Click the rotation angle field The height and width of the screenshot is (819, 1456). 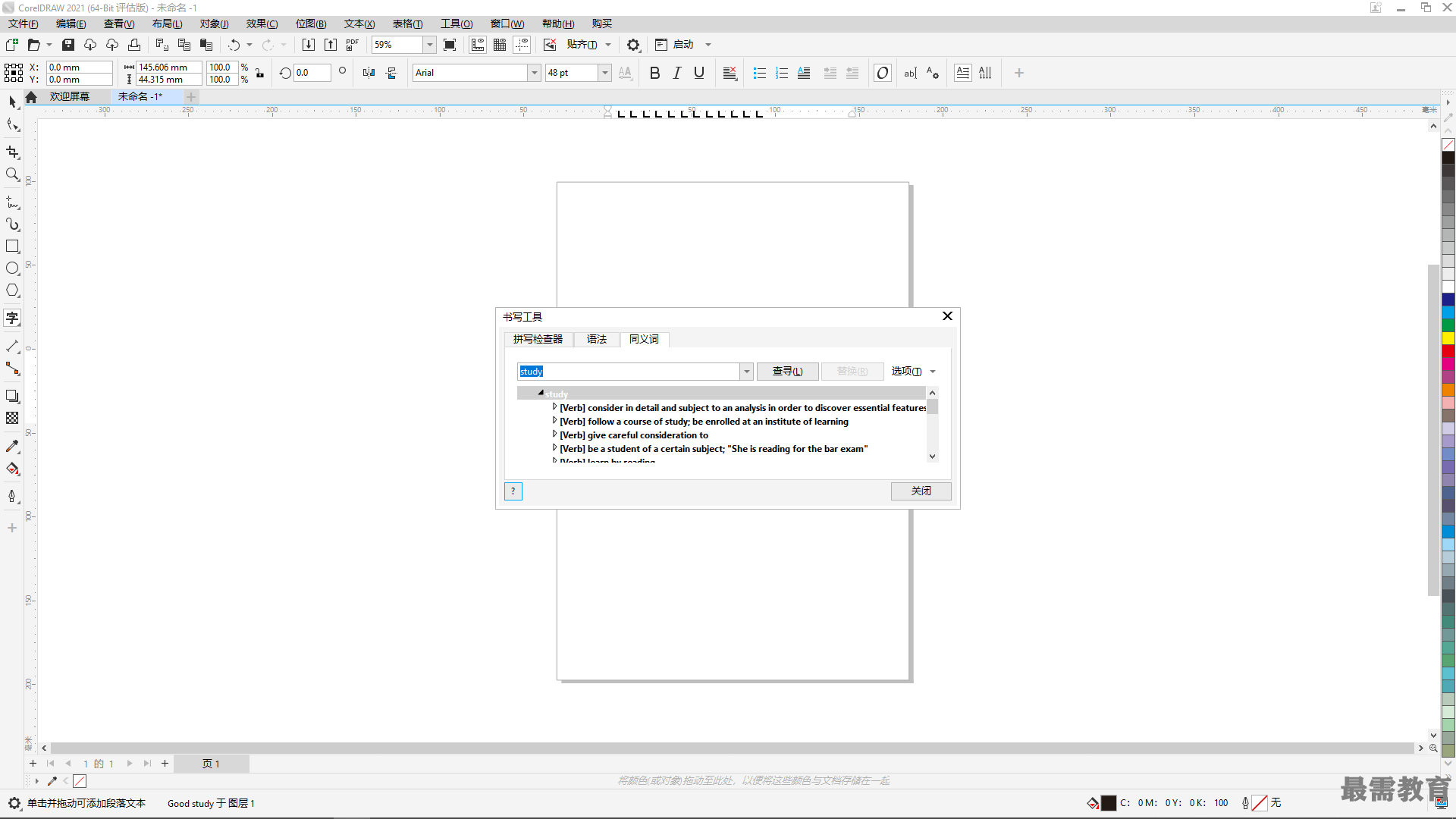click(x=312, y=73)
